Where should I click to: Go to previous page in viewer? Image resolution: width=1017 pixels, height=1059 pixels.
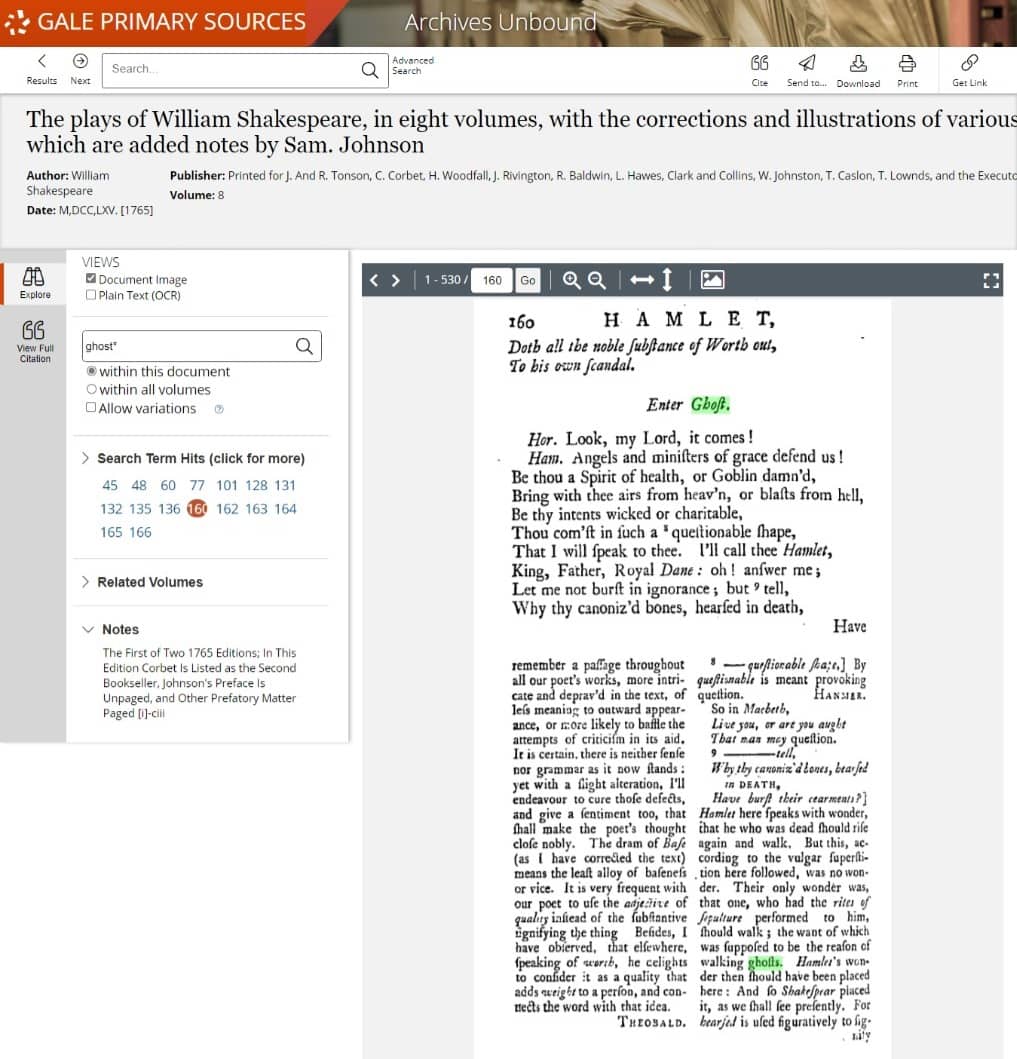point(374,280)
